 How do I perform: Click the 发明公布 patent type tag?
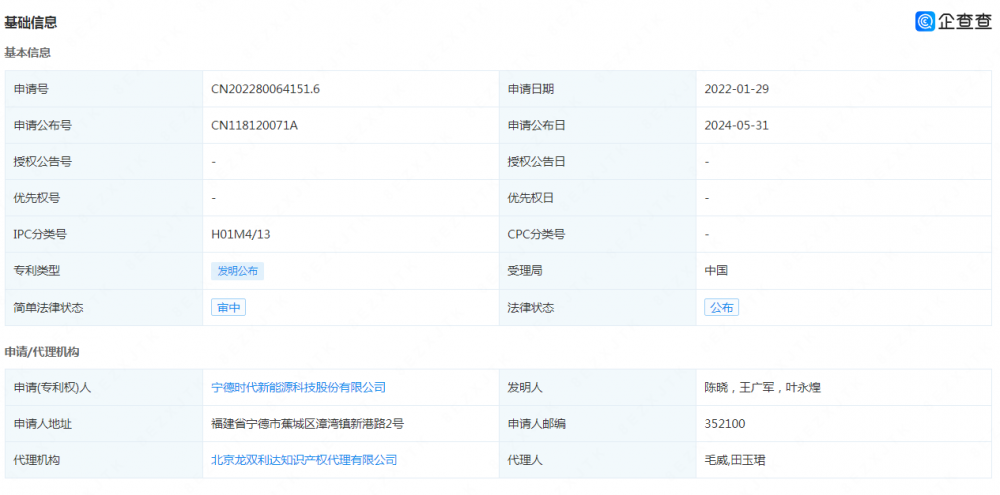(x=237, y=271)
